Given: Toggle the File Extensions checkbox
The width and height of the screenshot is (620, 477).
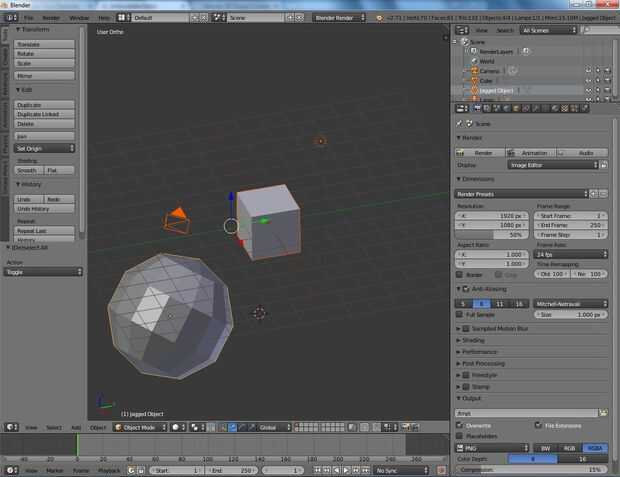Looking at the screenshot, I should point(538,425).
